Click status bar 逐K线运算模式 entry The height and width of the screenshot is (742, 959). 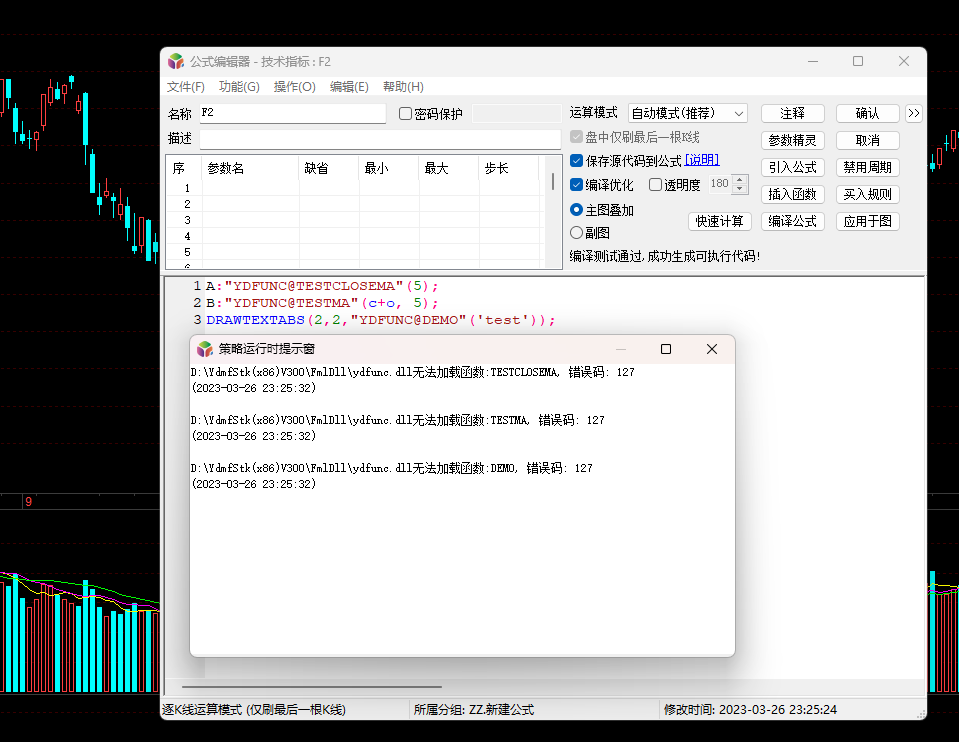[254, 710]
